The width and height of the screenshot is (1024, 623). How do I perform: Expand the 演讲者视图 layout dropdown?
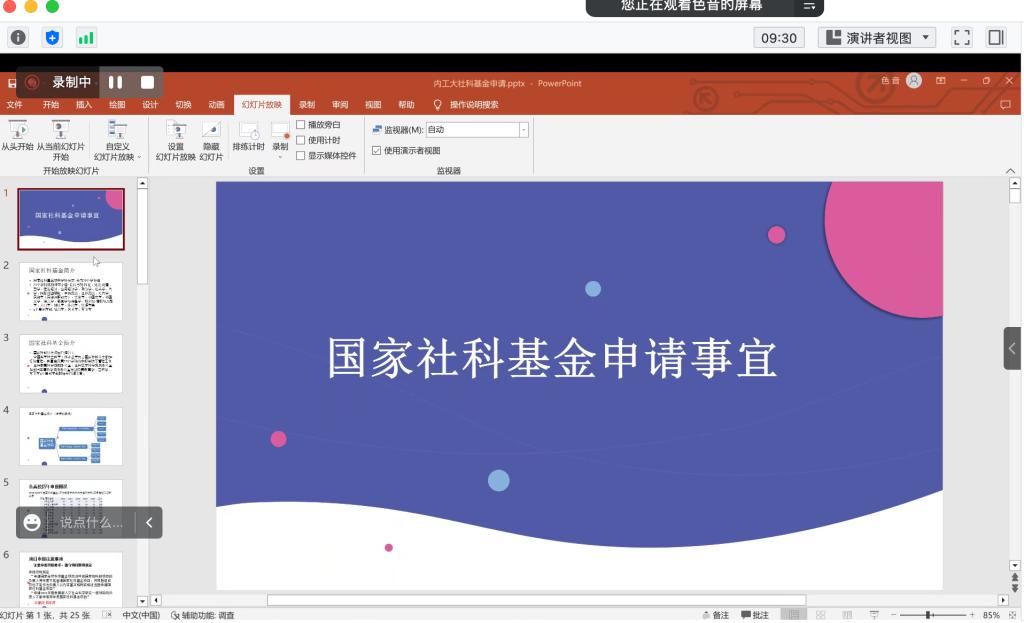[927, 38]
